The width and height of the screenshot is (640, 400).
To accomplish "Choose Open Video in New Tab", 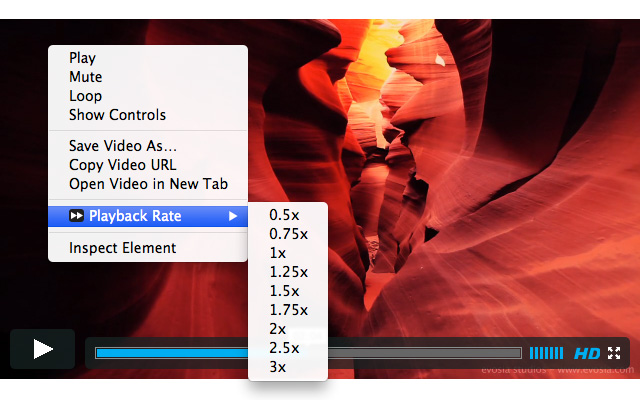I will click(x=148, y=184).
